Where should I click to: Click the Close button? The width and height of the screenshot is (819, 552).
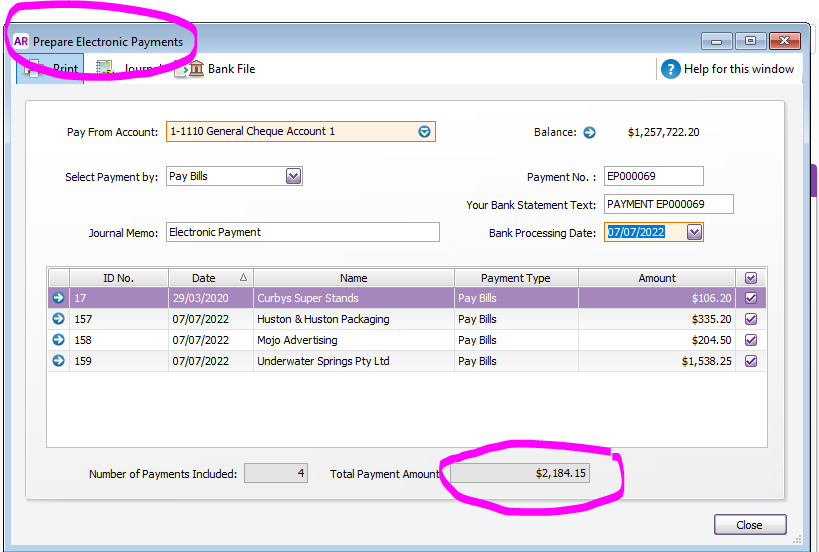pos(749,525)
